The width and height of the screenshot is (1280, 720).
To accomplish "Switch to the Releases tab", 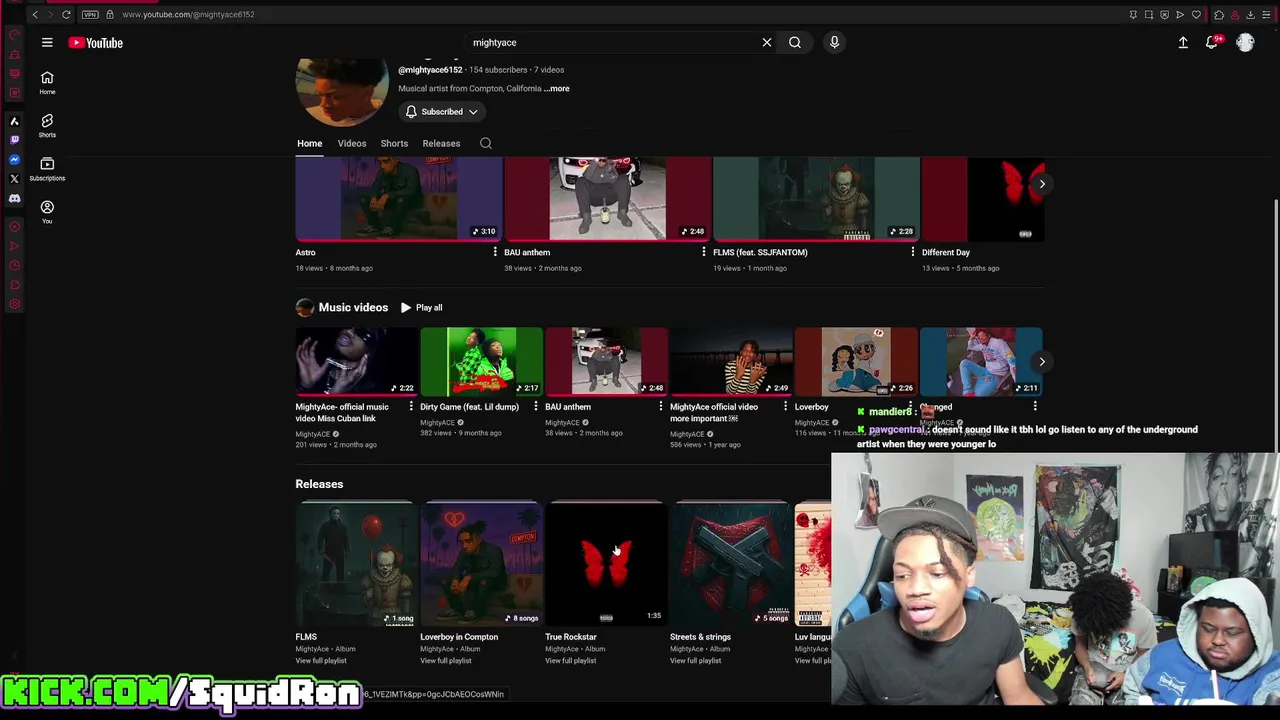I will click(441, 143).
